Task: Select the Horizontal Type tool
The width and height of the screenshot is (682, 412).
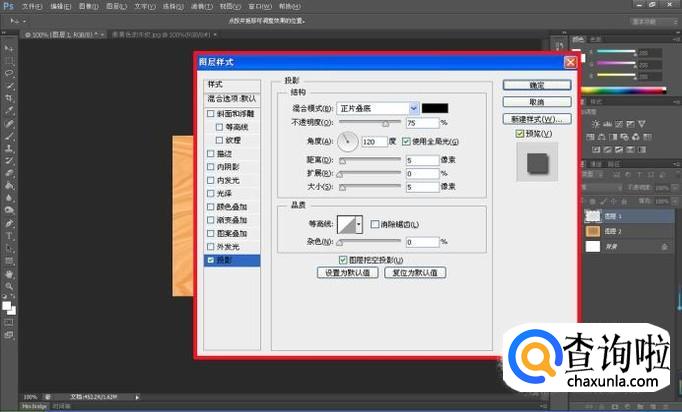Action: click(x=9, y=235)
